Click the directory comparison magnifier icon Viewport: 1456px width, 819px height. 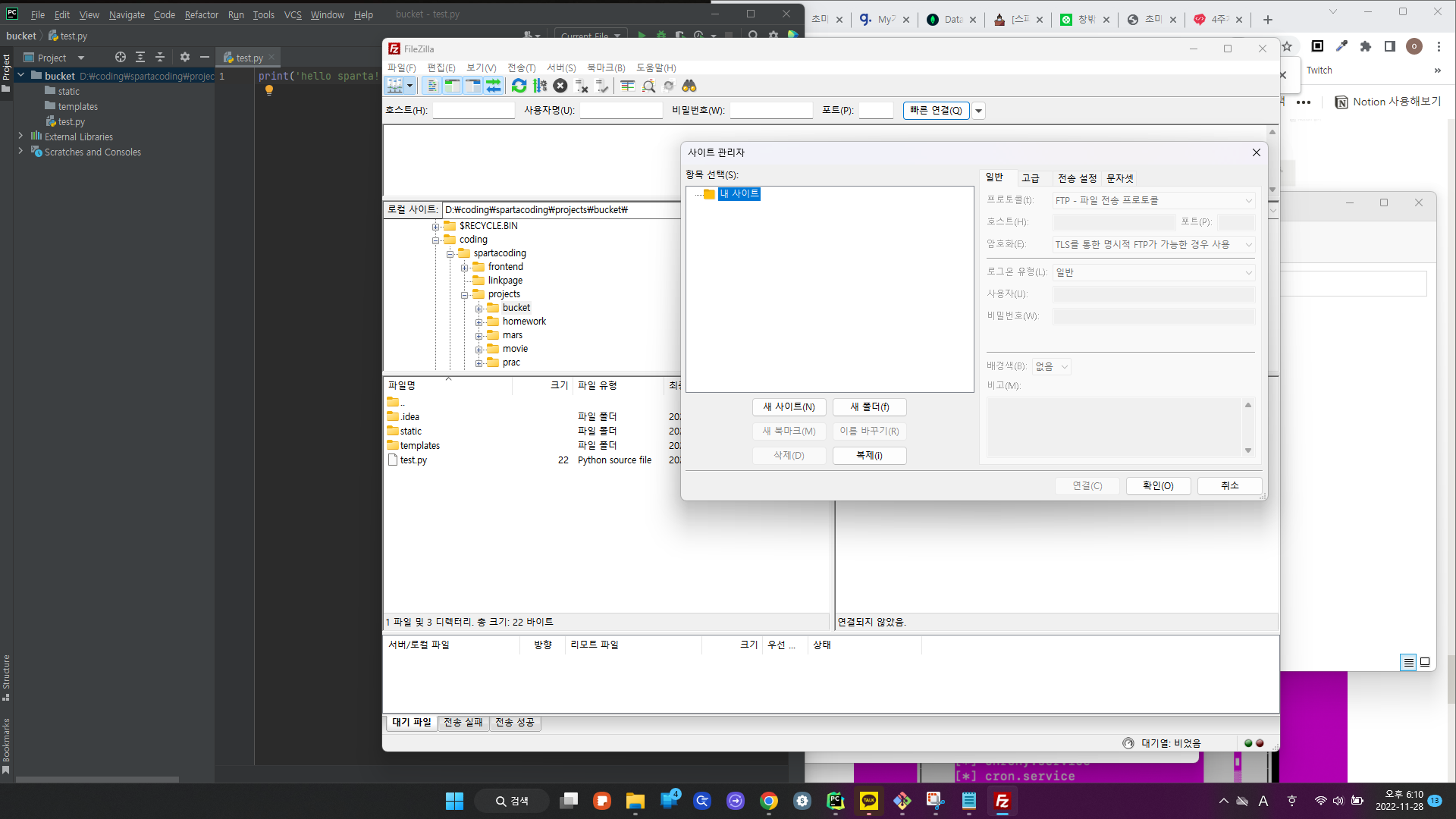648,86
